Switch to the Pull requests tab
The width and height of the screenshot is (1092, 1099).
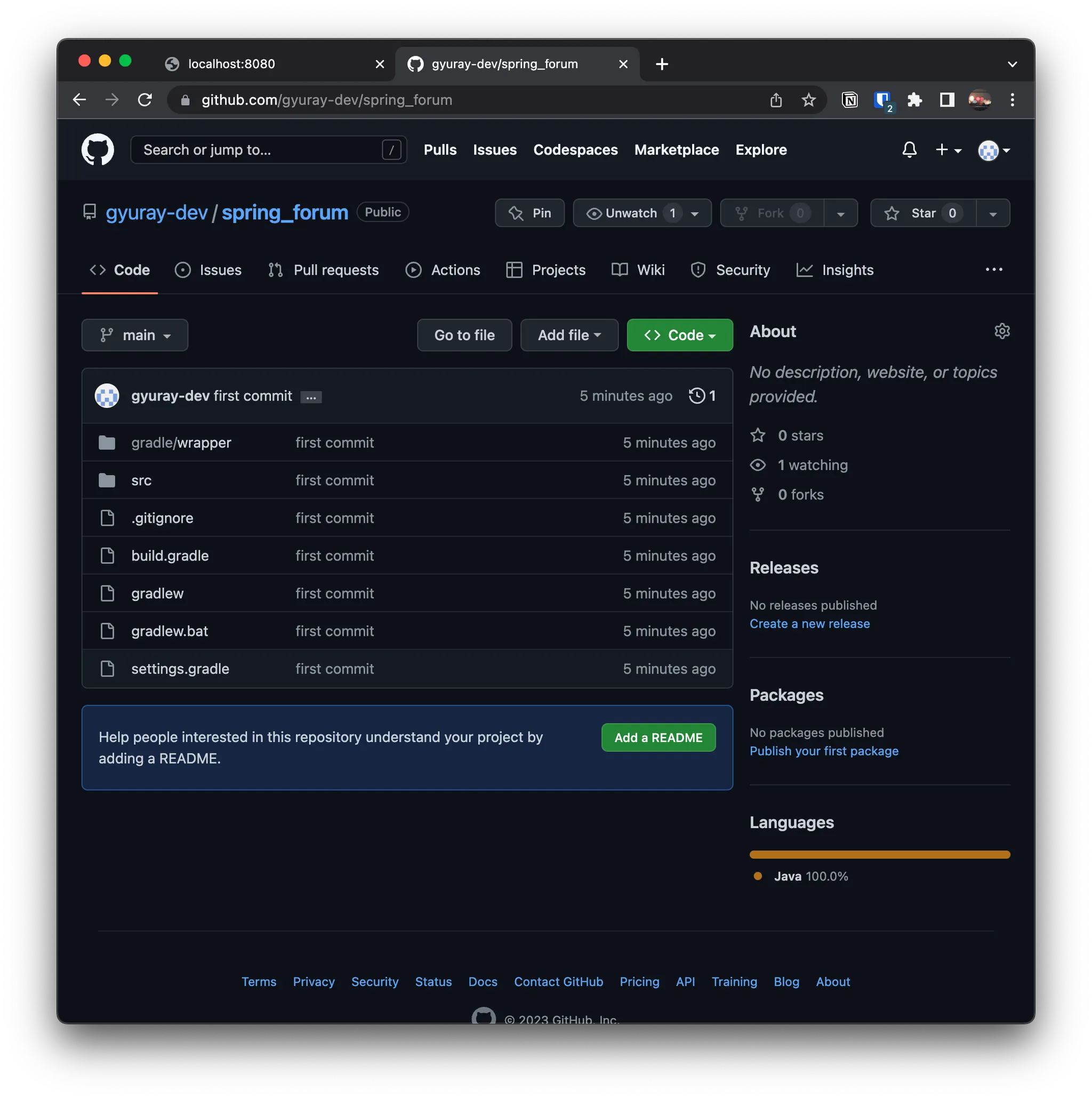(x=324, y=270)
